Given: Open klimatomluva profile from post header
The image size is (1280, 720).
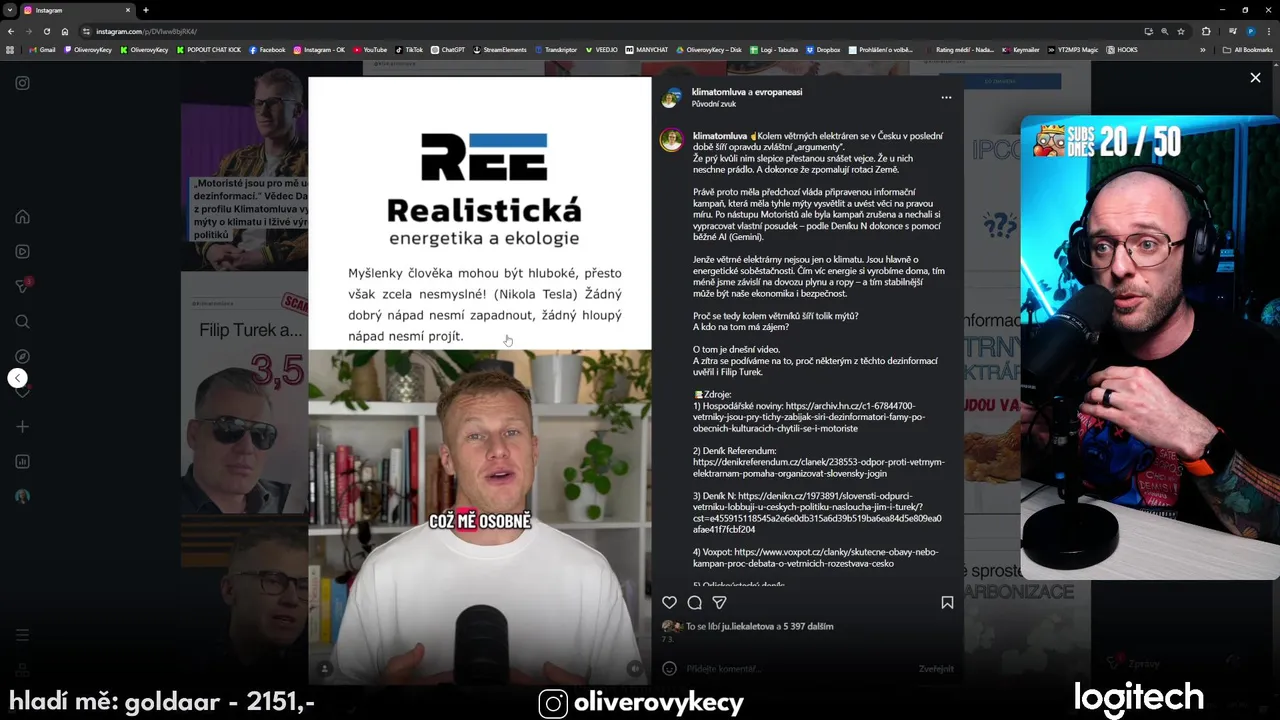Looking at the screenshot, I should 718,92.
